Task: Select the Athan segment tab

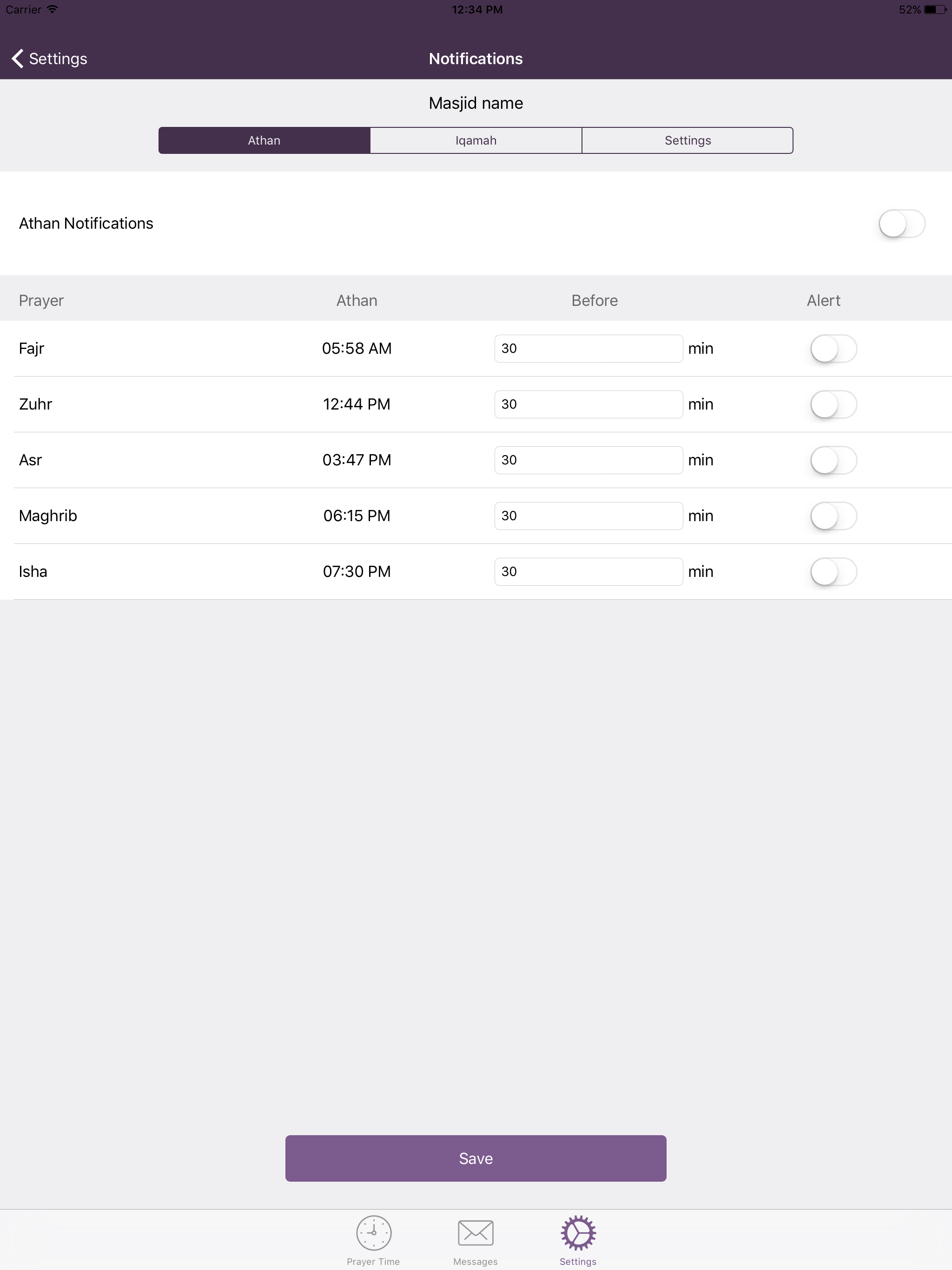Action: (x=264, y=141)
